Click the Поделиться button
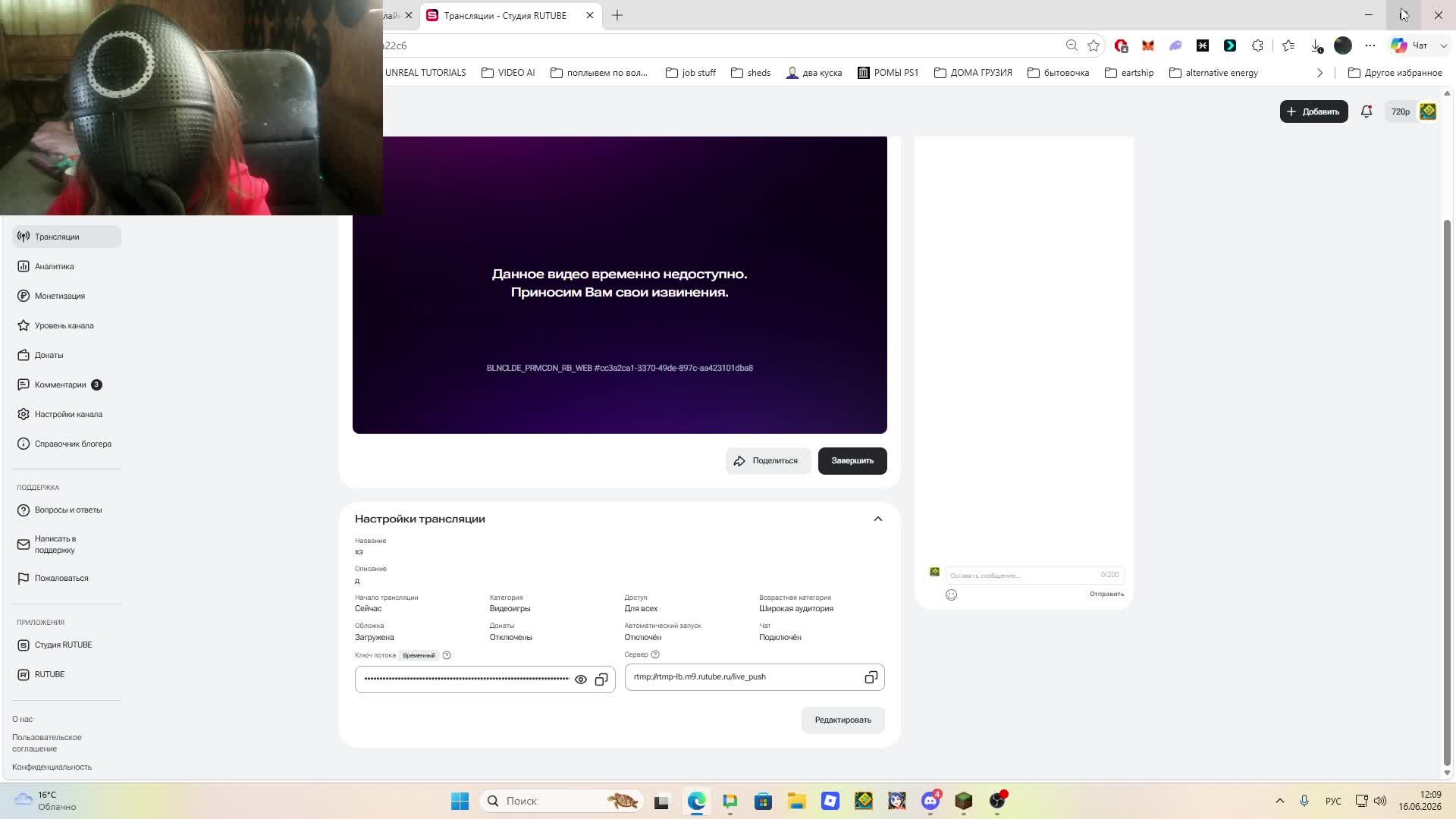The width and height of the screenshot is (1456, 819). tap(767, 461)
